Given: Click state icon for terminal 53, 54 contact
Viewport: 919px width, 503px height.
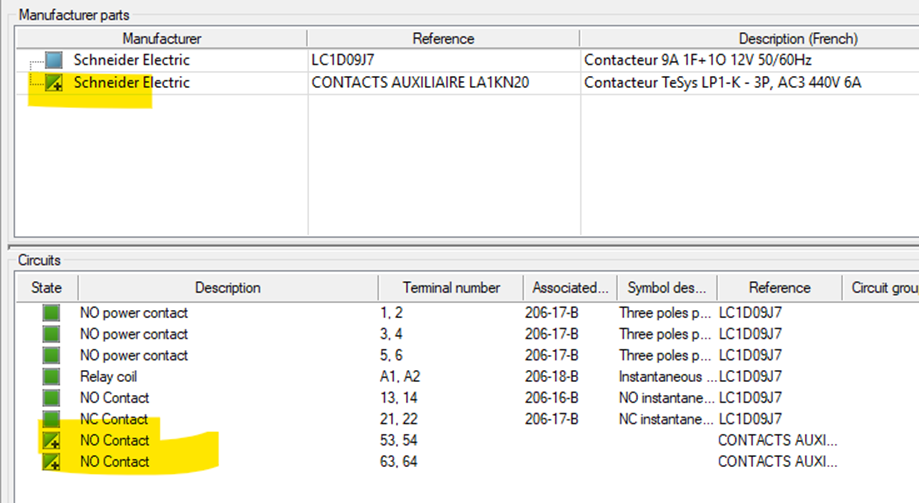Looking at the screenshot, I should click(50, 441).
